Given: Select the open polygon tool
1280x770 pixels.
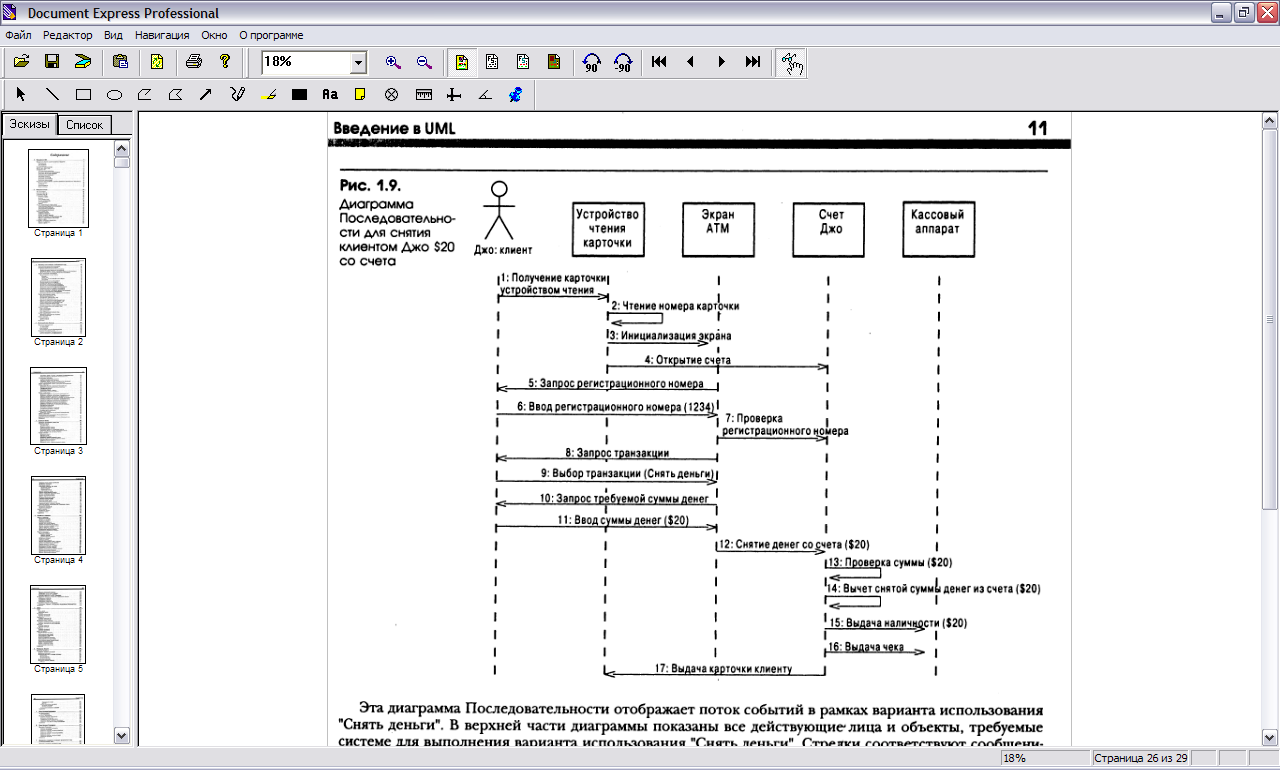Looking at the screenshot, I should point(145,95).
